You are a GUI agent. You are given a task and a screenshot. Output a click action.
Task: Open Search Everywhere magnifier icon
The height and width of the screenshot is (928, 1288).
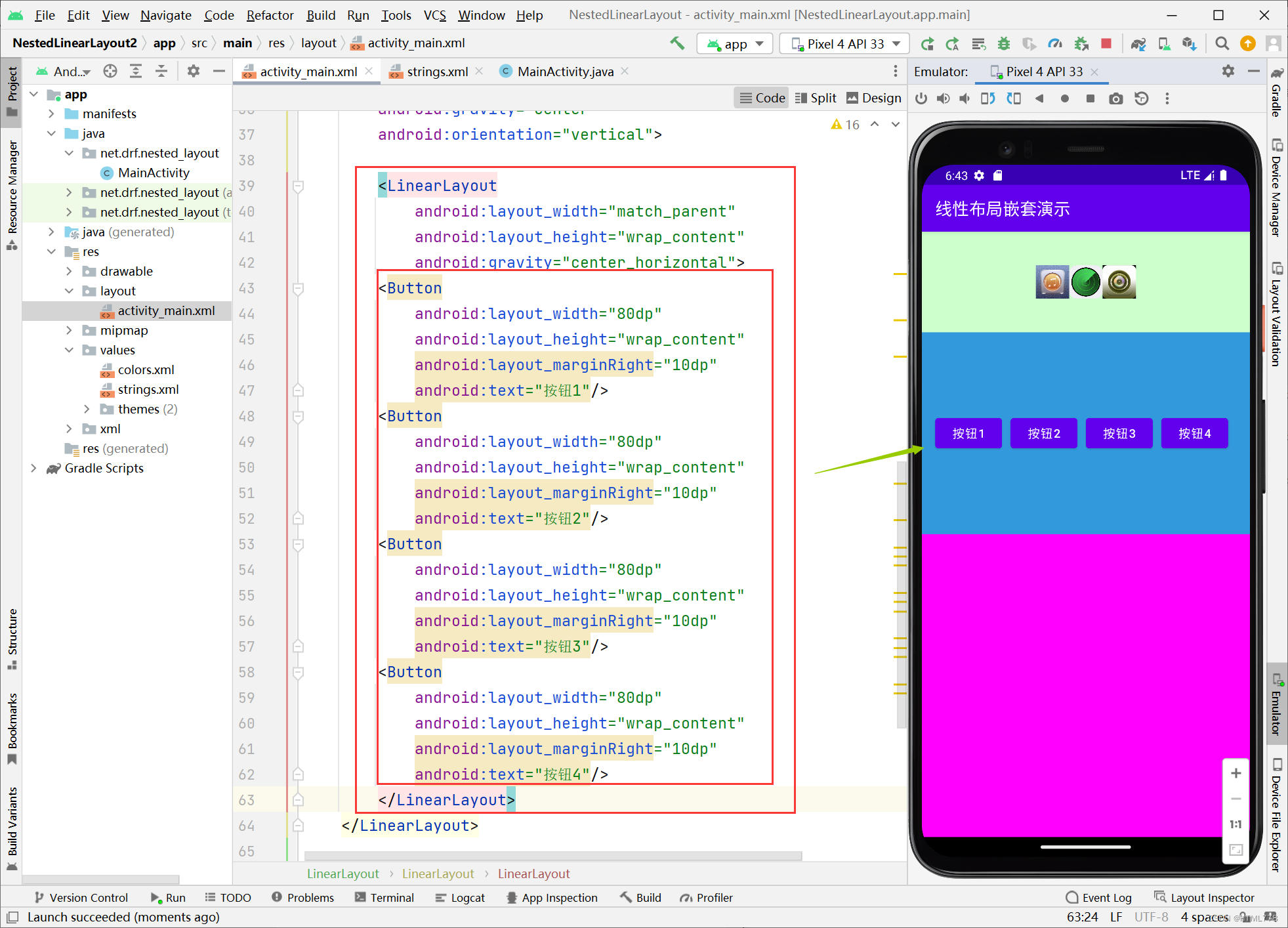click(x=1222, y=44)
